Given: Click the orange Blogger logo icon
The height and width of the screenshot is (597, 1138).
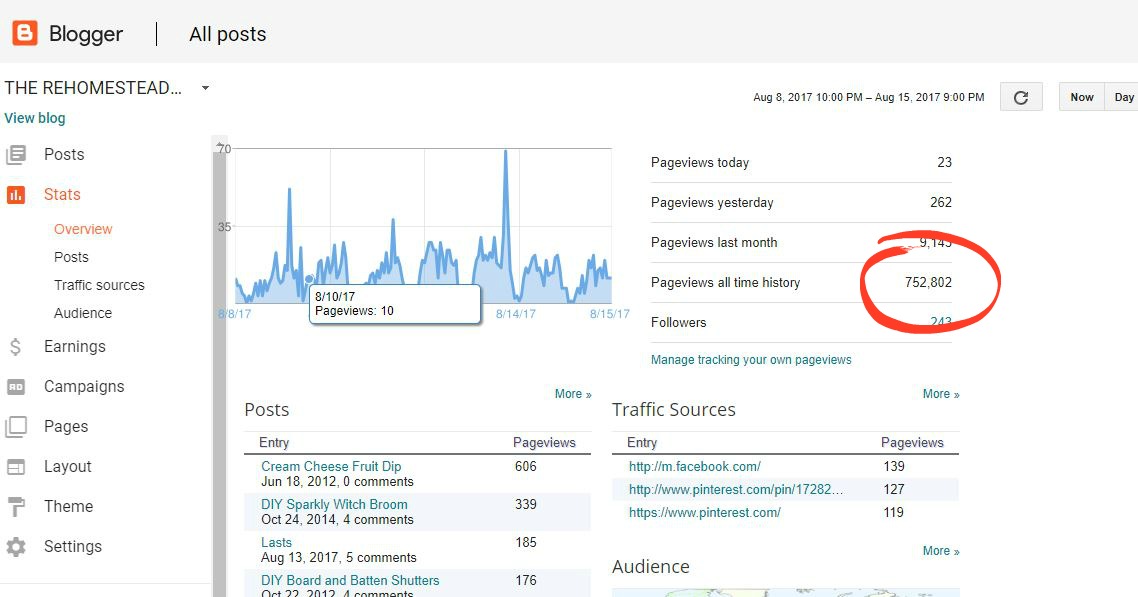Looking at the screenshot, I should pos(25,33).
